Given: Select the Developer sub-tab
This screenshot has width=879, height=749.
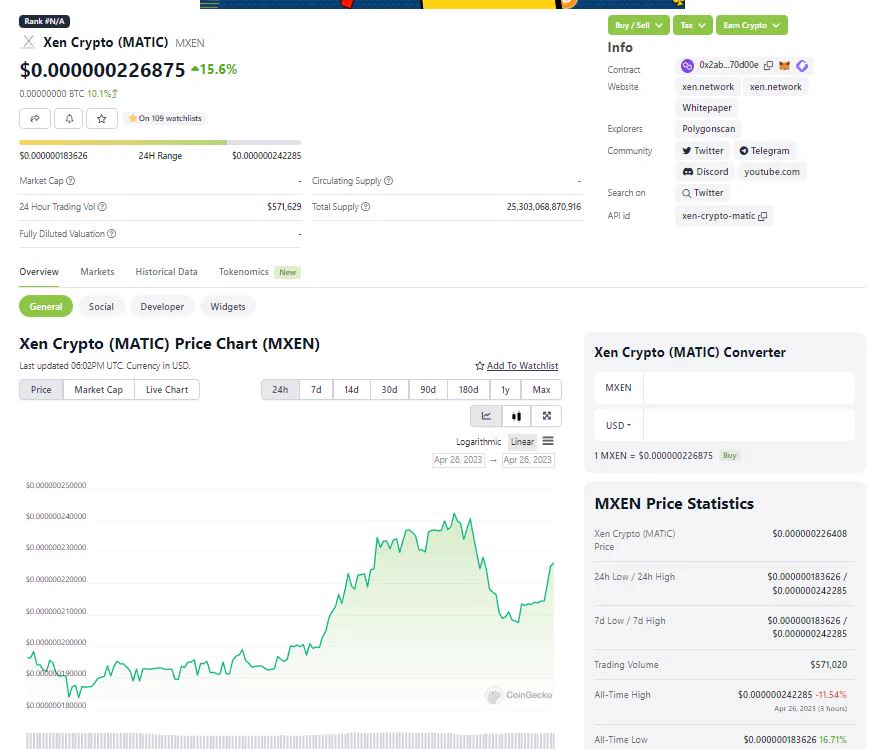Looking at the screenshot, I should [162, 307].
